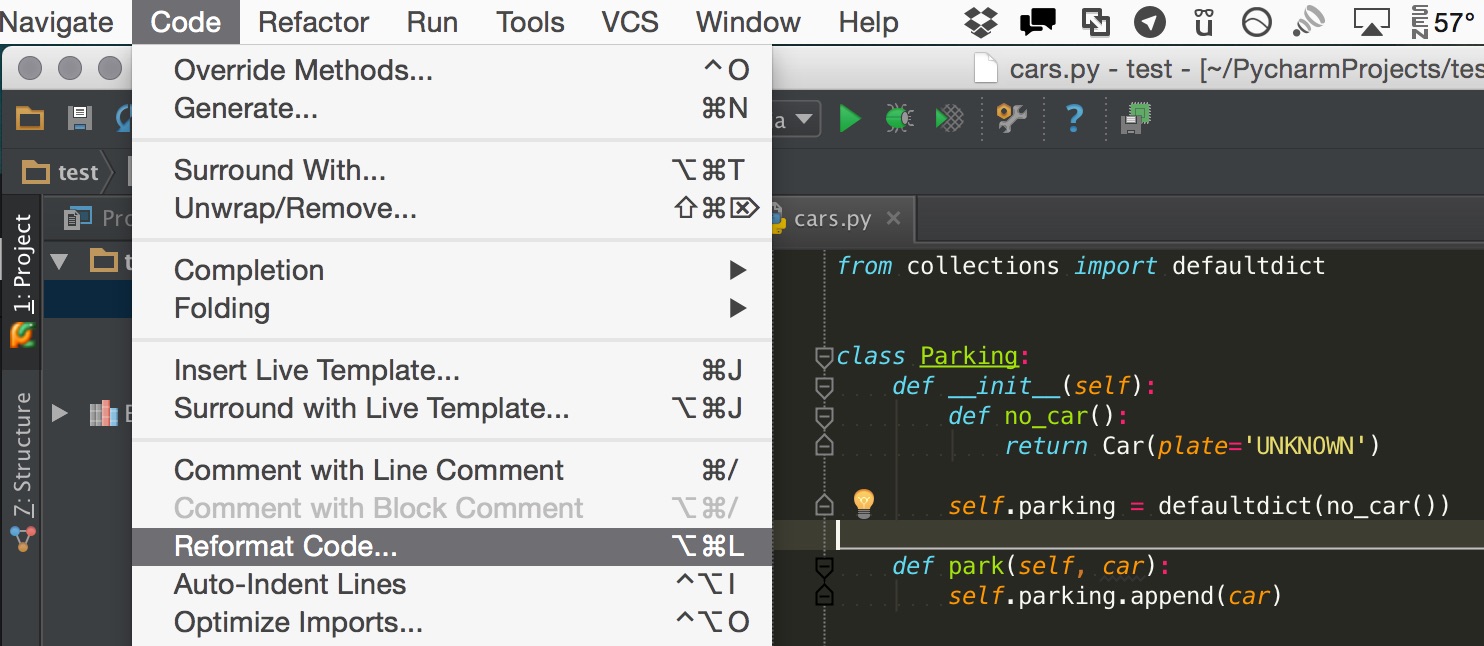
Task: Open the run configuration dropdown arrow
Action: [x=806, y=121]
